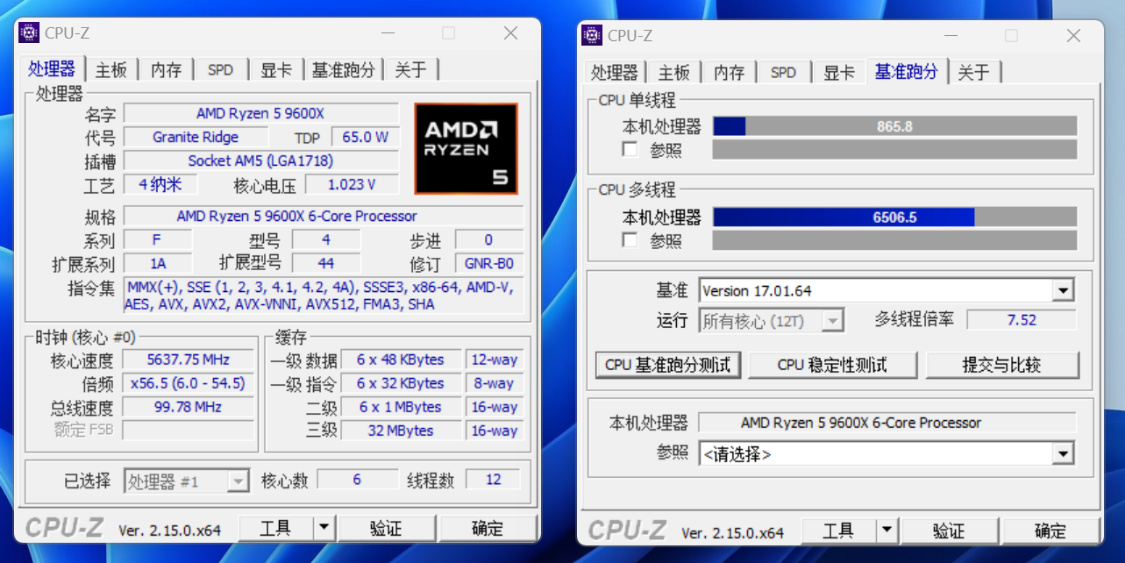Click 三级 cache value 32 MBytes
Viewport: 1125px width, 563px height.
[x=400, y=430]
